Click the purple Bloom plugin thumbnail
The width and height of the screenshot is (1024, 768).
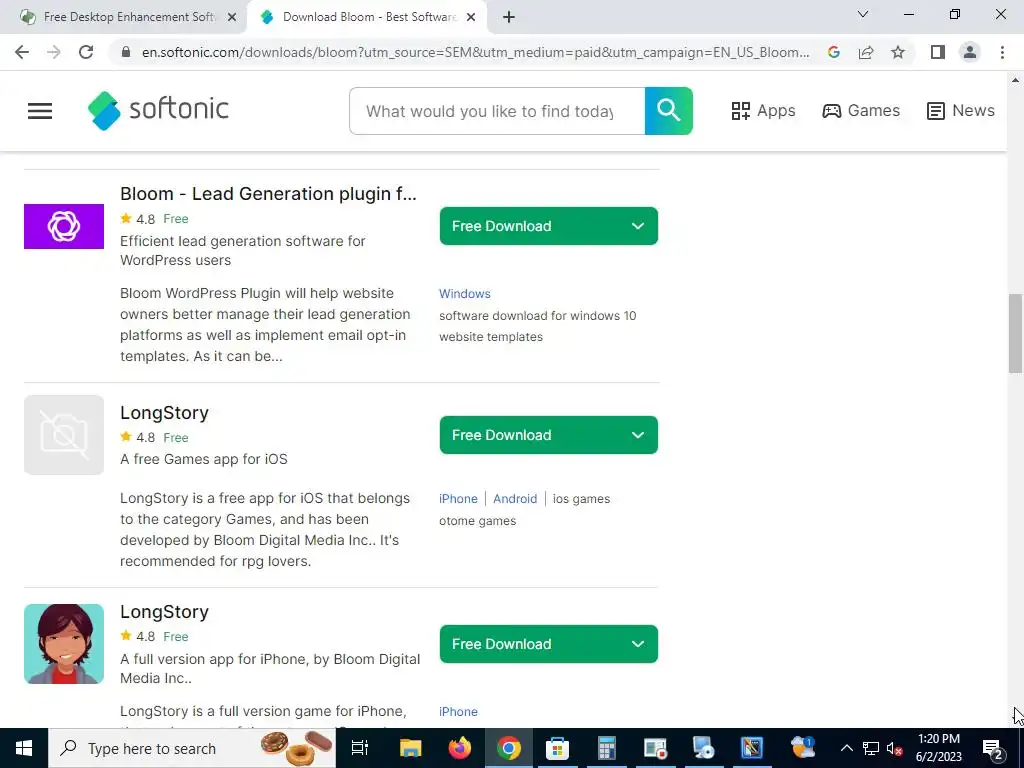(x=64, y=227)
